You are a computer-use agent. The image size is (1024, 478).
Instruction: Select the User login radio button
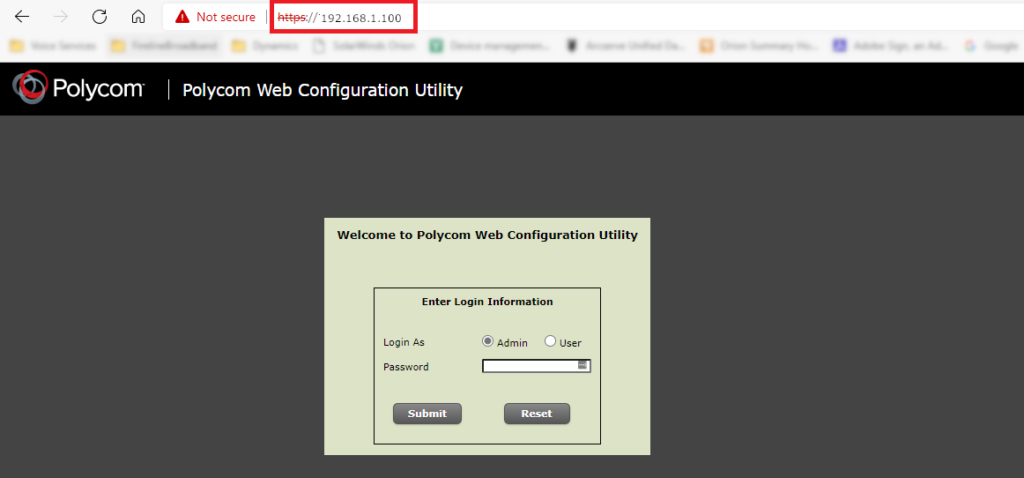point(550,341)
